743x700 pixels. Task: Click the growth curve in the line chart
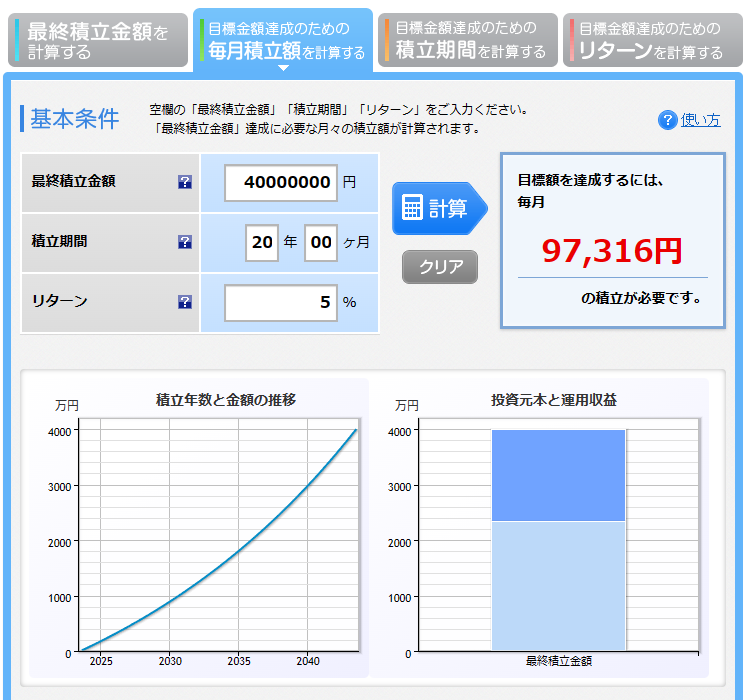click(239, 549)
